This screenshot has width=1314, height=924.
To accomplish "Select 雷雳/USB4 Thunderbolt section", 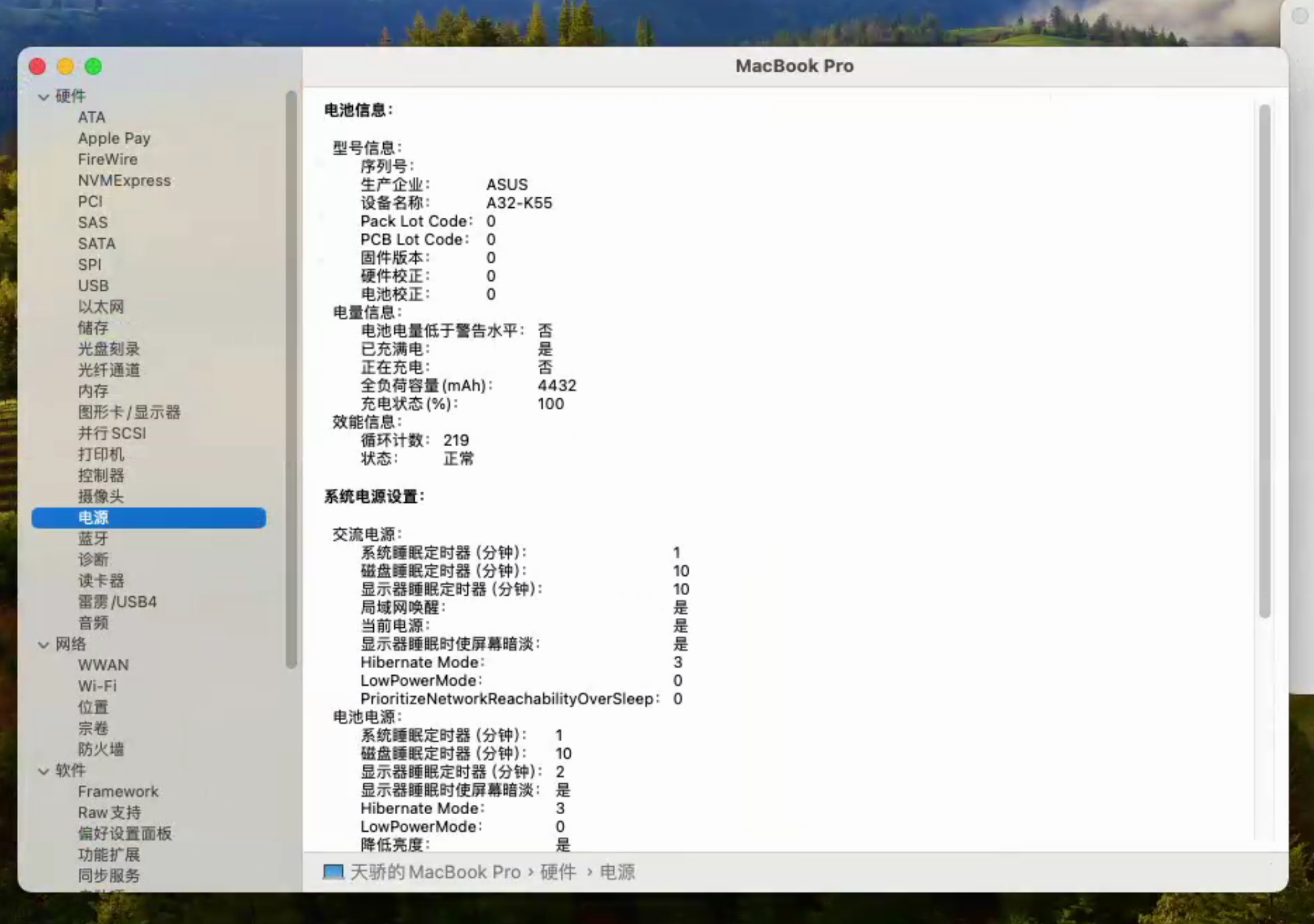I will [118, 602].
